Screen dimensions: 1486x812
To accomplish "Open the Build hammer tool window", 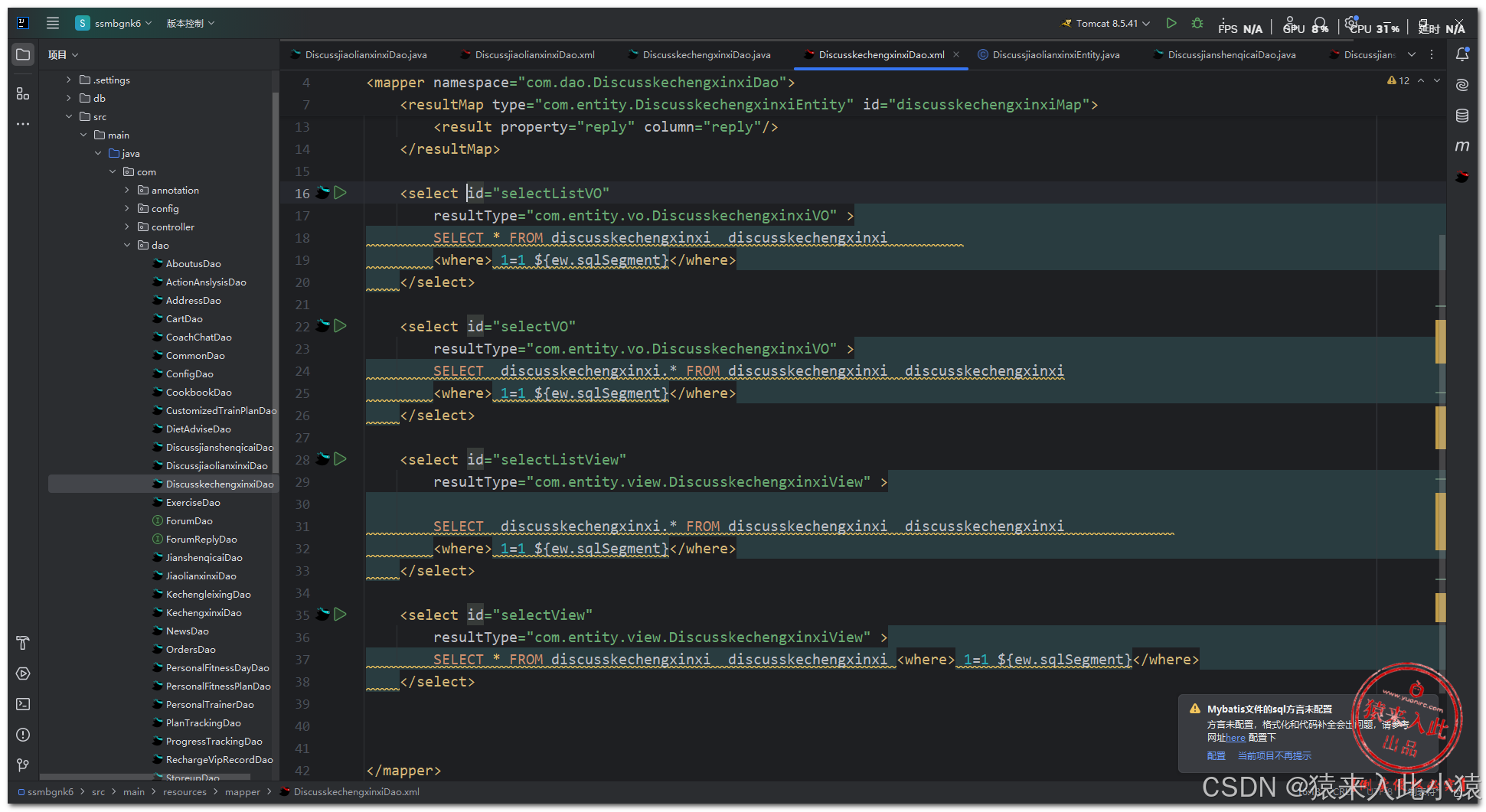I will tap(23, 643).
